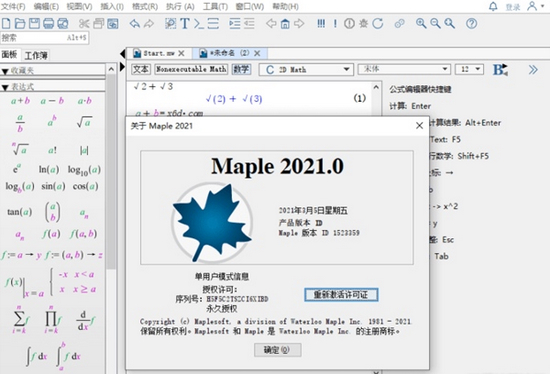Screen dimensions: 550x374
Task: Click the search input field
Action: [44, 38]
